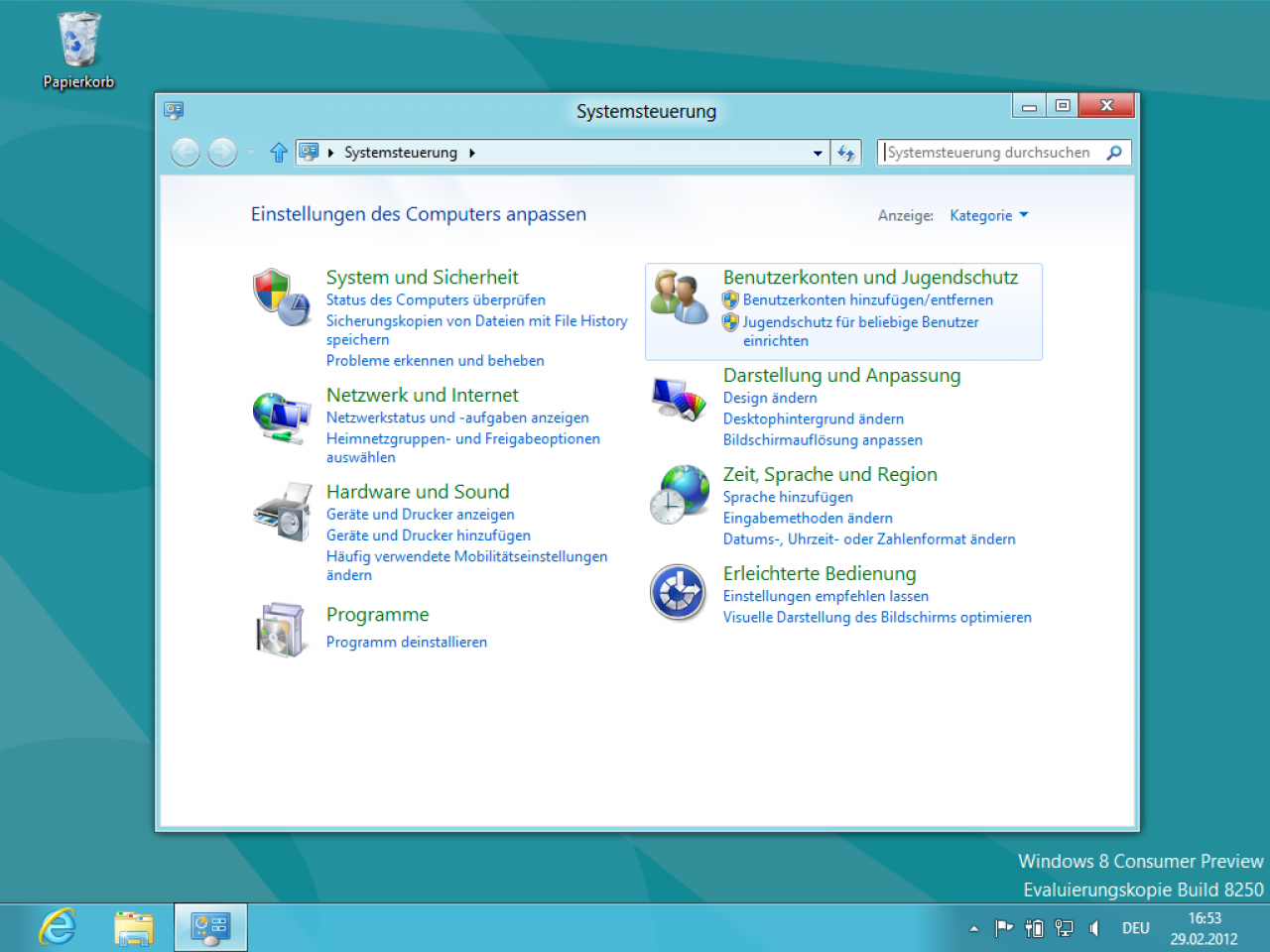Open Zeit, Sprache und Region heading

[x=829, y=475]
